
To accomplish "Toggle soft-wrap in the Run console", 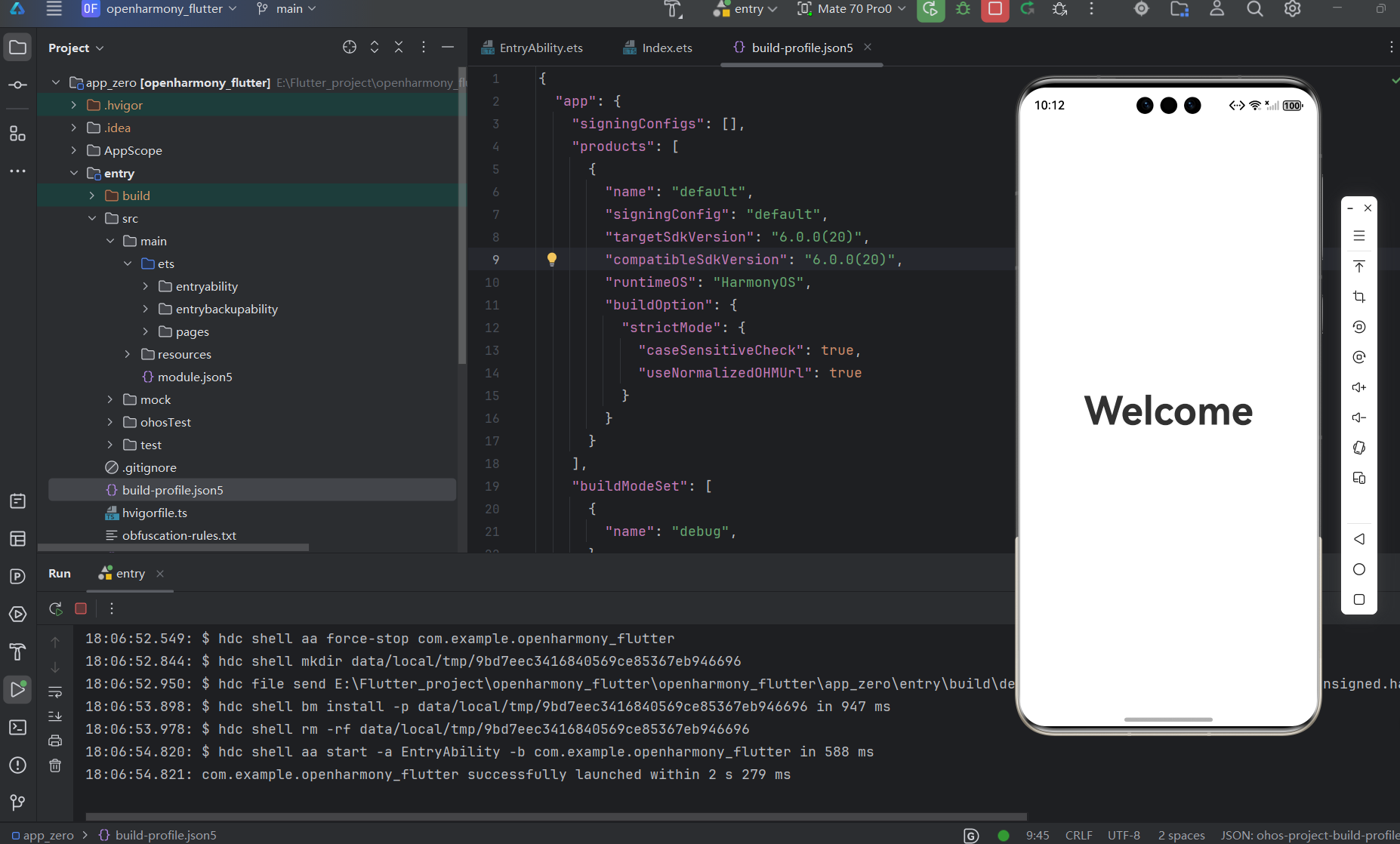I will [55, 692].
